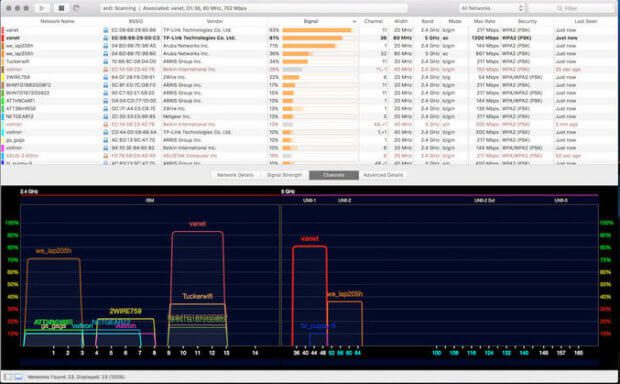Start scanning with the play button
620x384 pixels.
tap(42, 8)
